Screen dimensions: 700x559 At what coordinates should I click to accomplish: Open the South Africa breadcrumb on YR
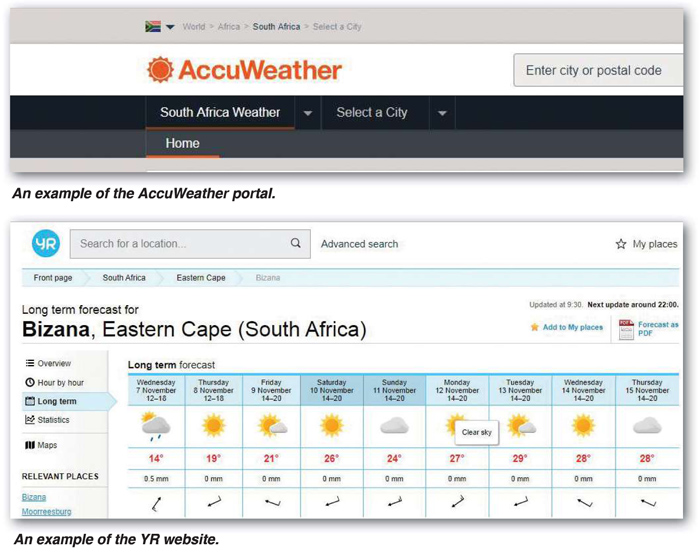coord(124,278)
